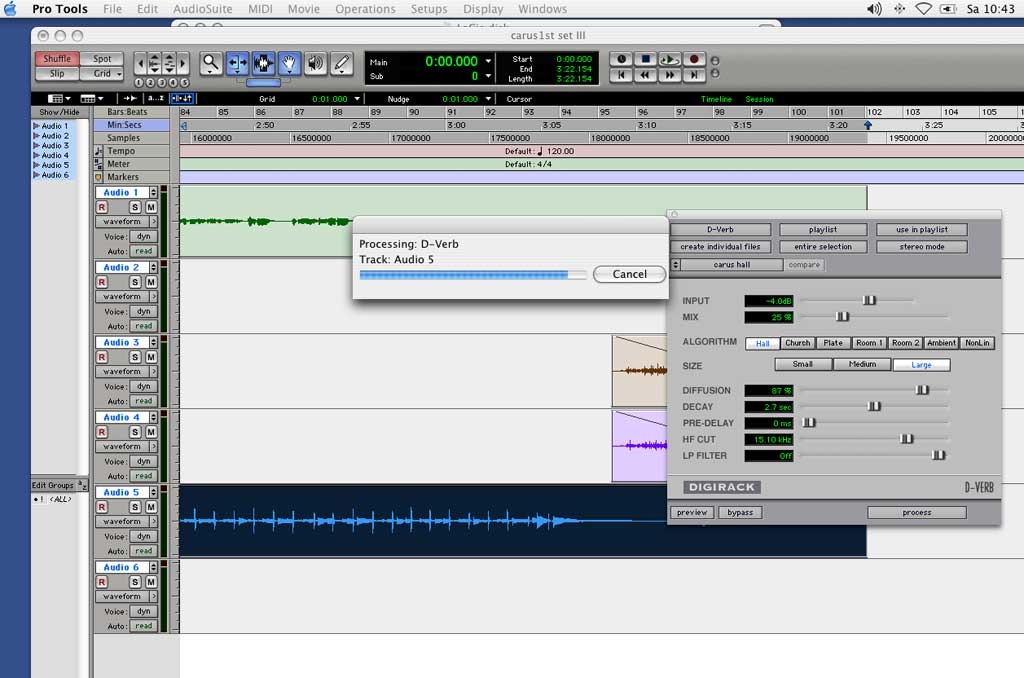1024x678 pixels.
Task: Return to start of session
Action: [621, 75]
